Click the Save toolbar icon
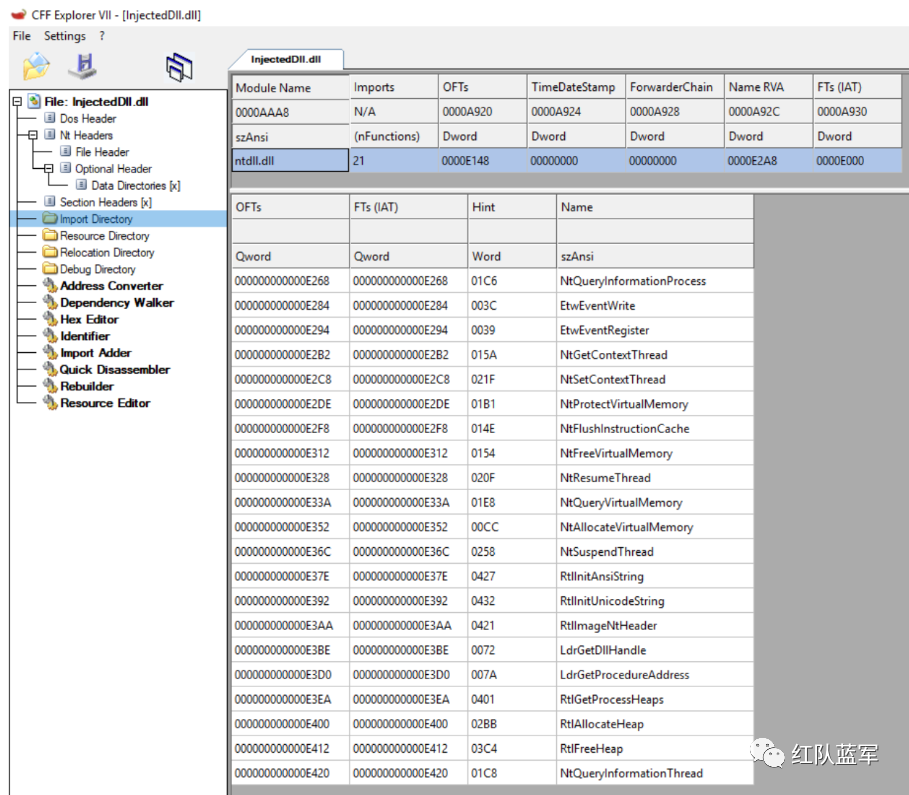Screen dimensions: 909x795 (83, 66)
